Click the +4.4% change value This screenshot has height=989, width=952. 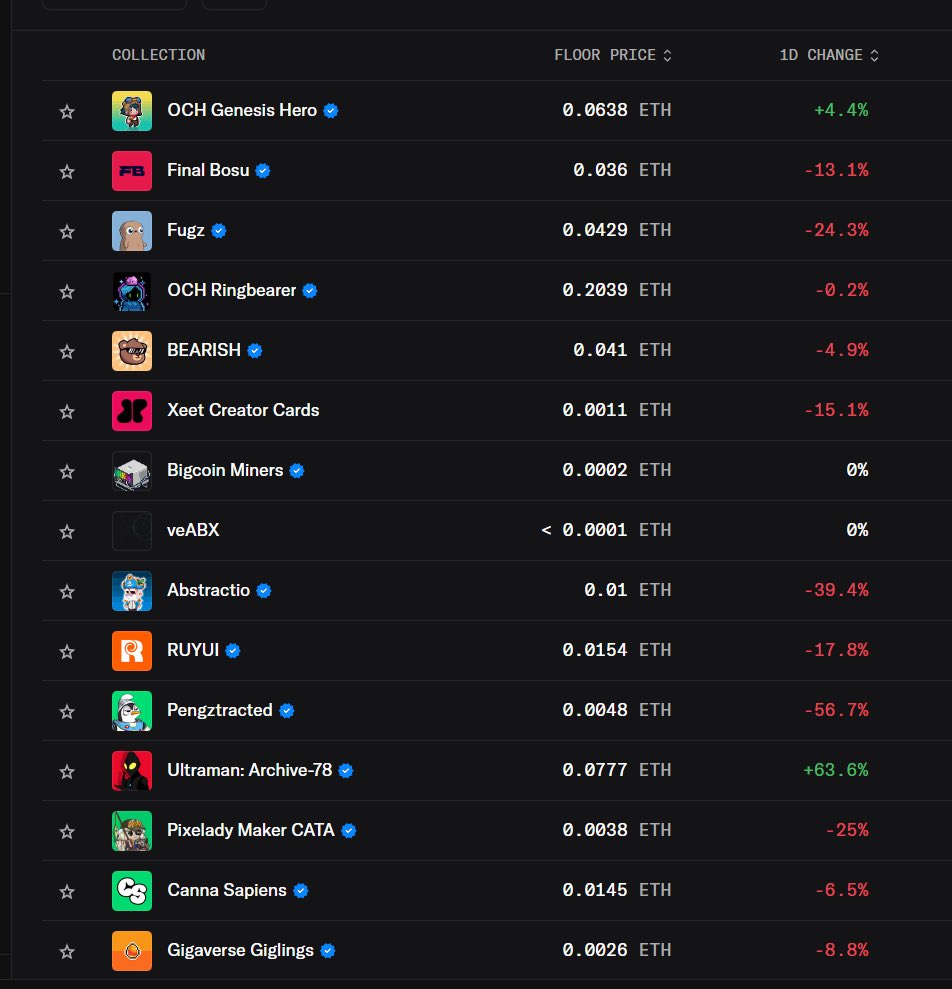[x=841, y=110]
